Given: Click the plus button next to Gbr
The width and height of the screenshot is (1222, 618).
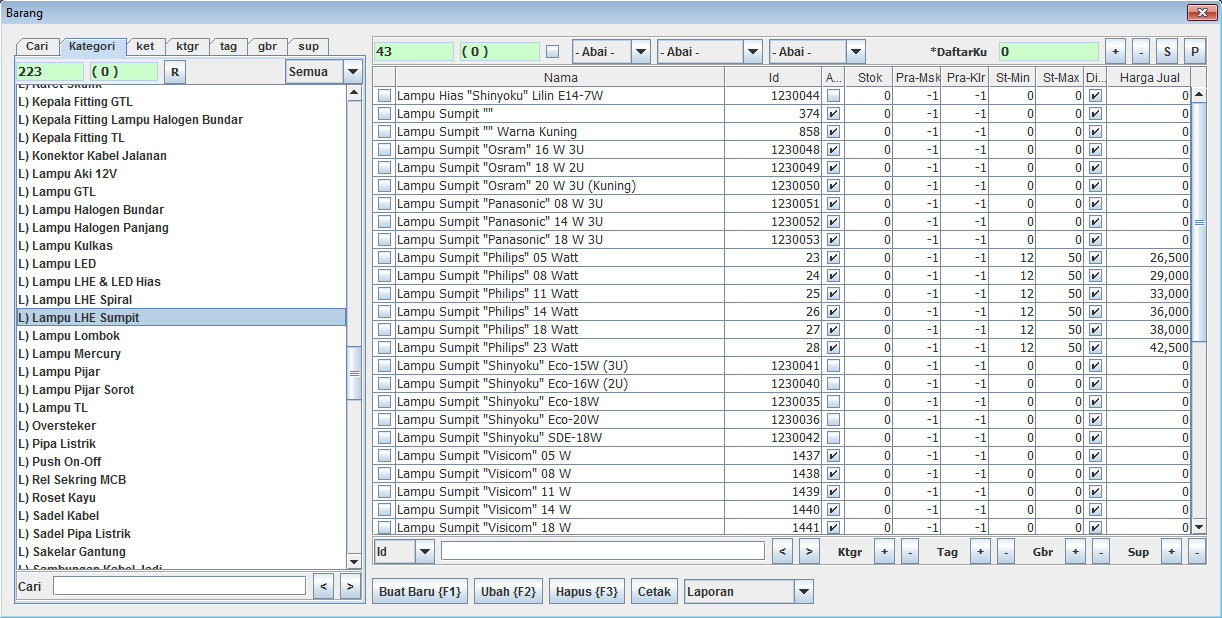Looking at the screenshot, I should point(1075,551).
